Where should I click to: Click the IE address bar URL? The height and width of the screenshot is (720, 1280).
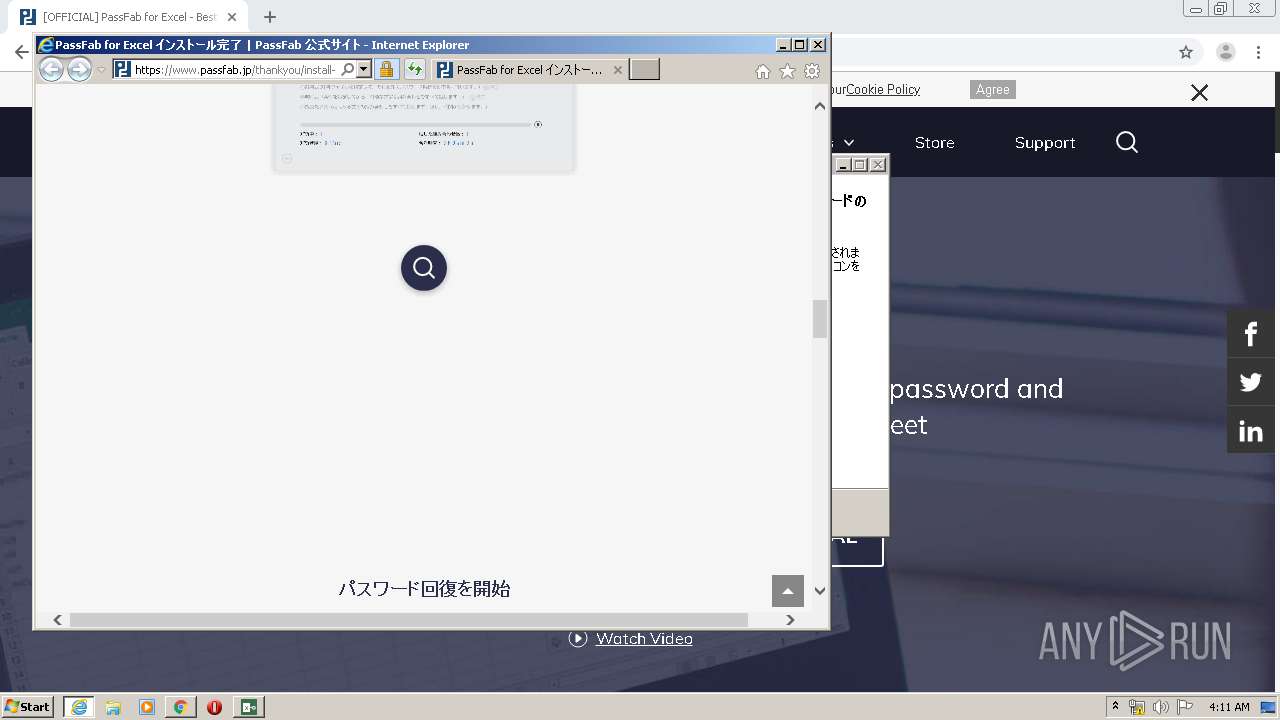[x=235, y=70]
